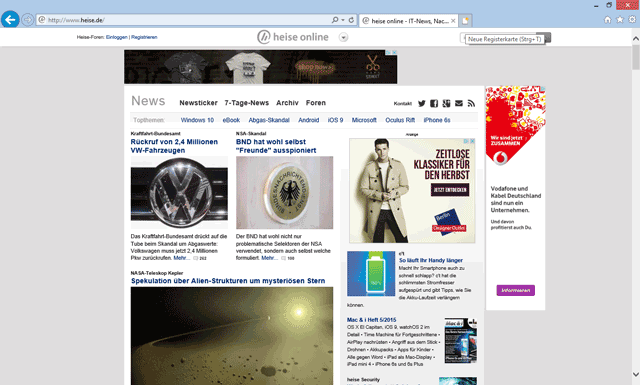This screenshot has height=385, width=640.
Task: Open the address bar dropdown arrow
Action: [343, 20]
